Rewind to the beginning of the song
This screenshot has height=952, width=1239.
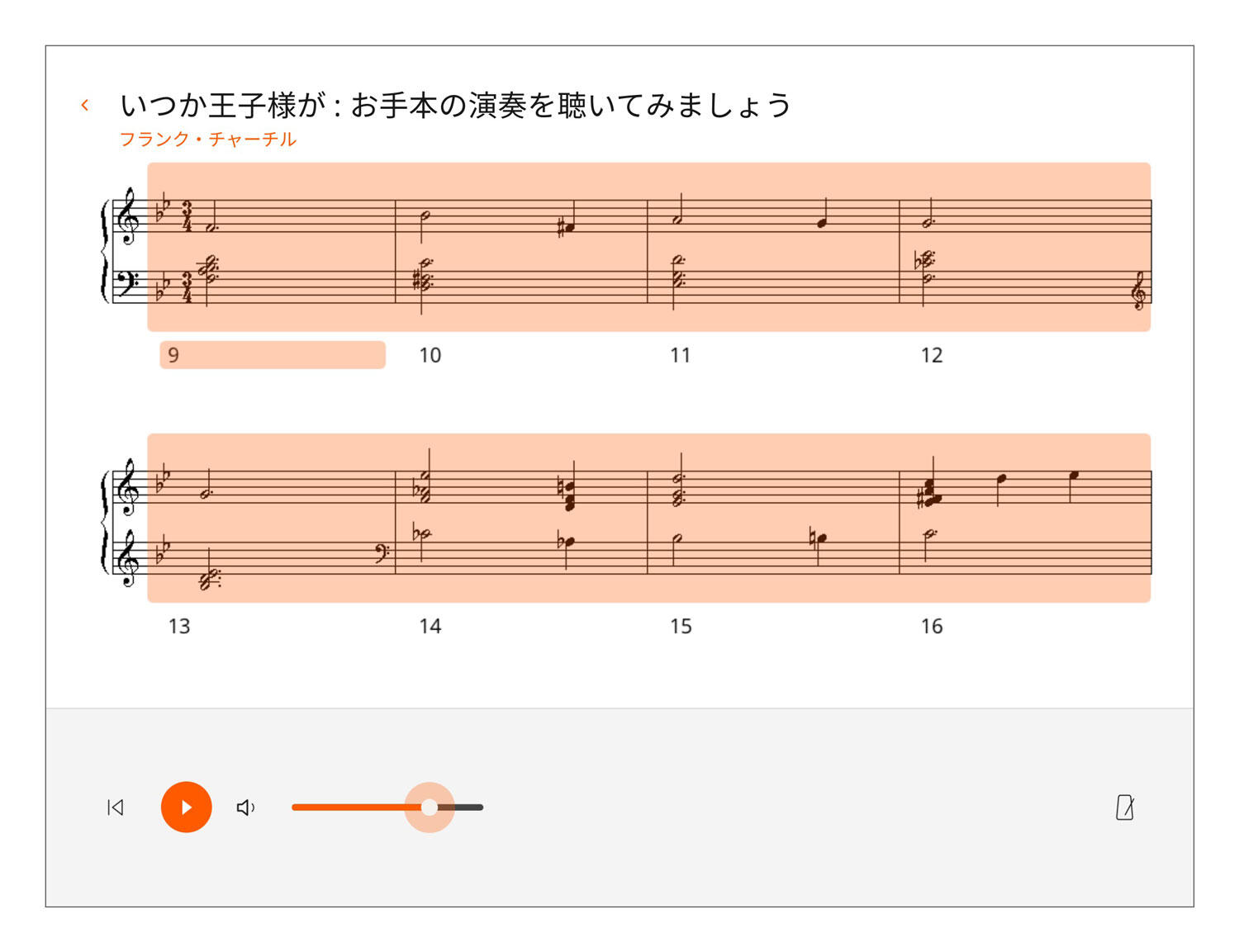(x=116, y=807)
